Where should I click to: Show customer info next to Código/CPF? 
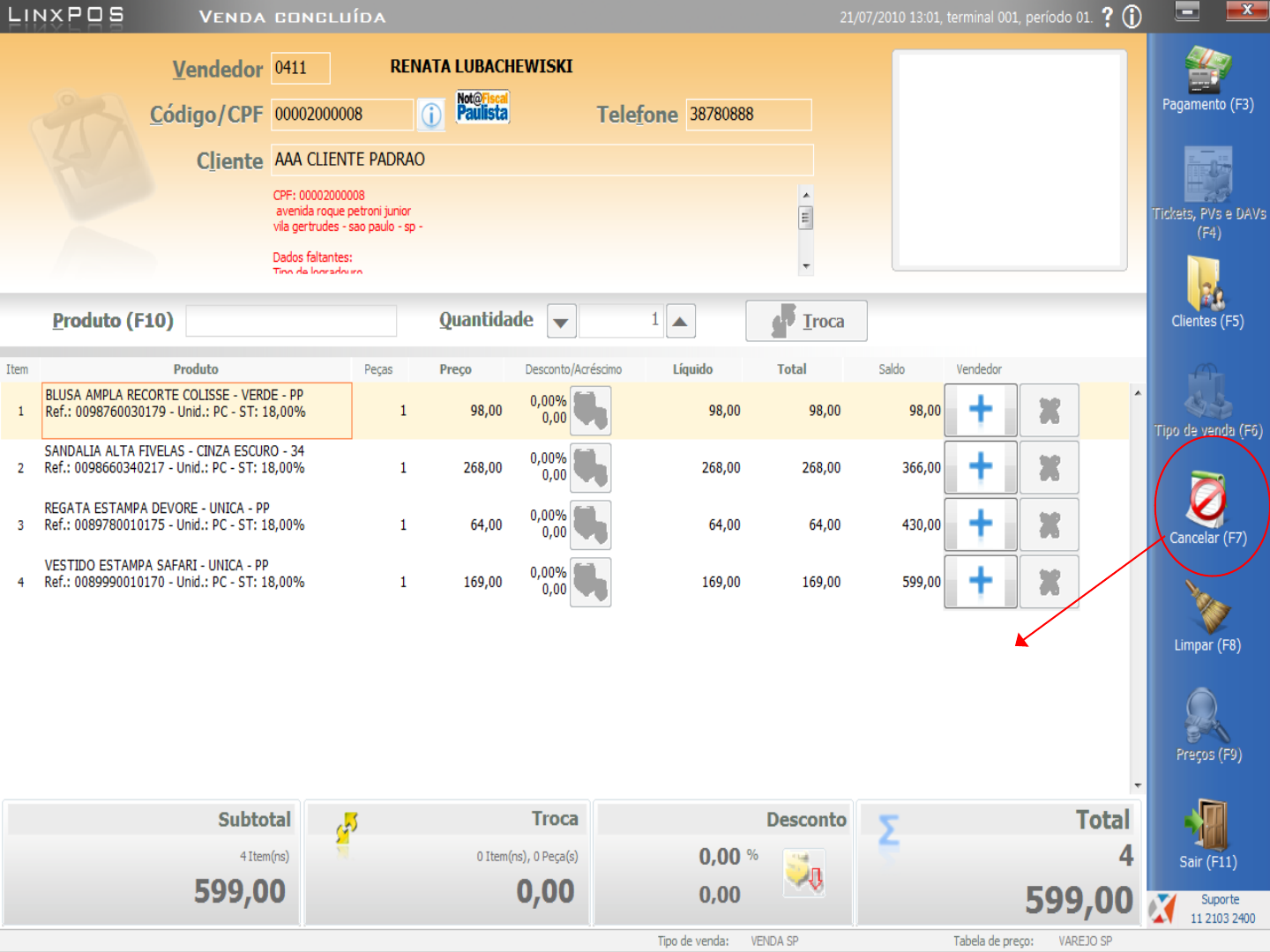[431, 115]
